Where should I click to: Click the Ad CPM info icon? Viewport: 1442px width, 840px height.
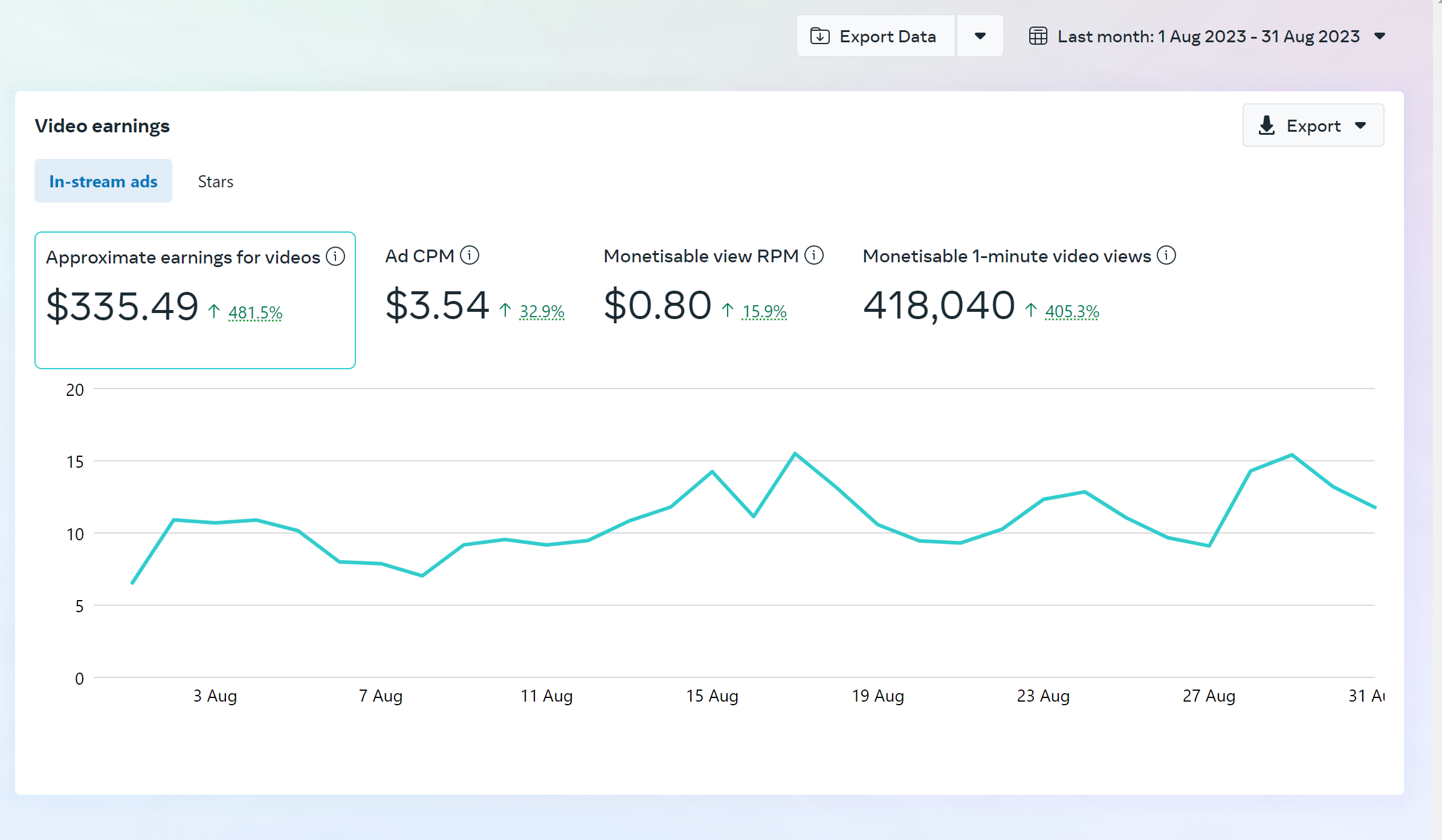click(470, 256)
